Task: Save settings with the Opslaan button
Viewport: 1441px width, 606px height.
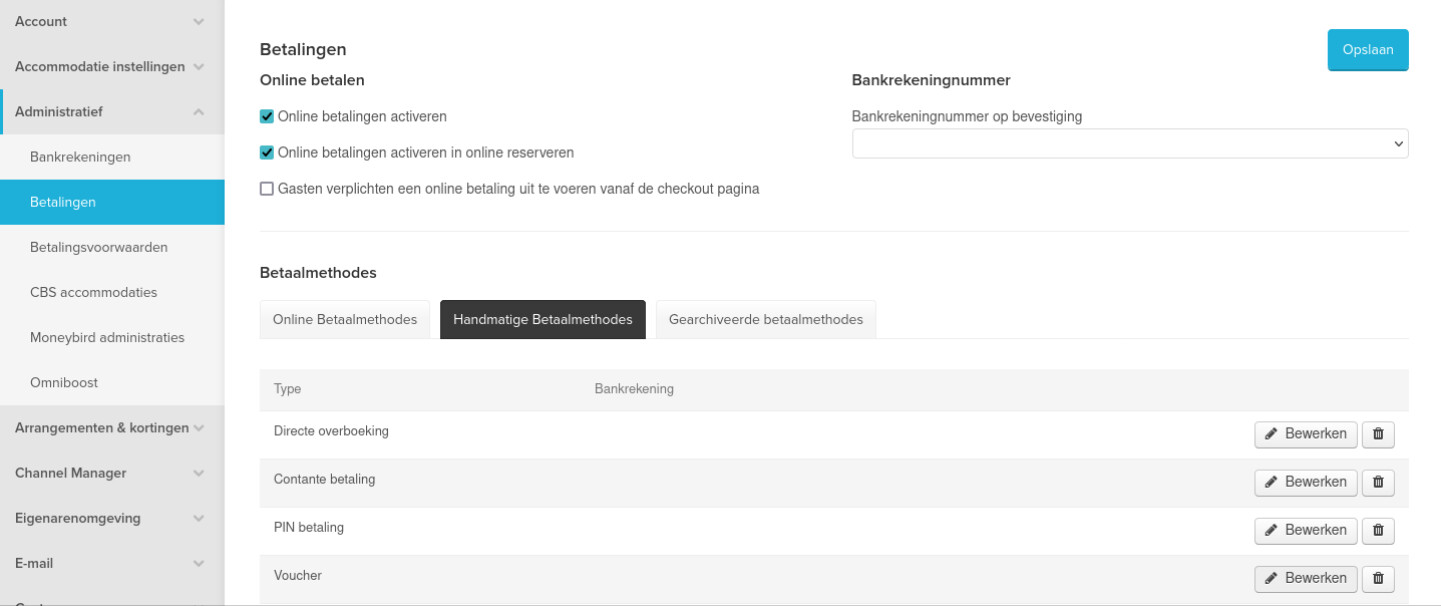Action: pyautogui.click(x=1367, y=50)
